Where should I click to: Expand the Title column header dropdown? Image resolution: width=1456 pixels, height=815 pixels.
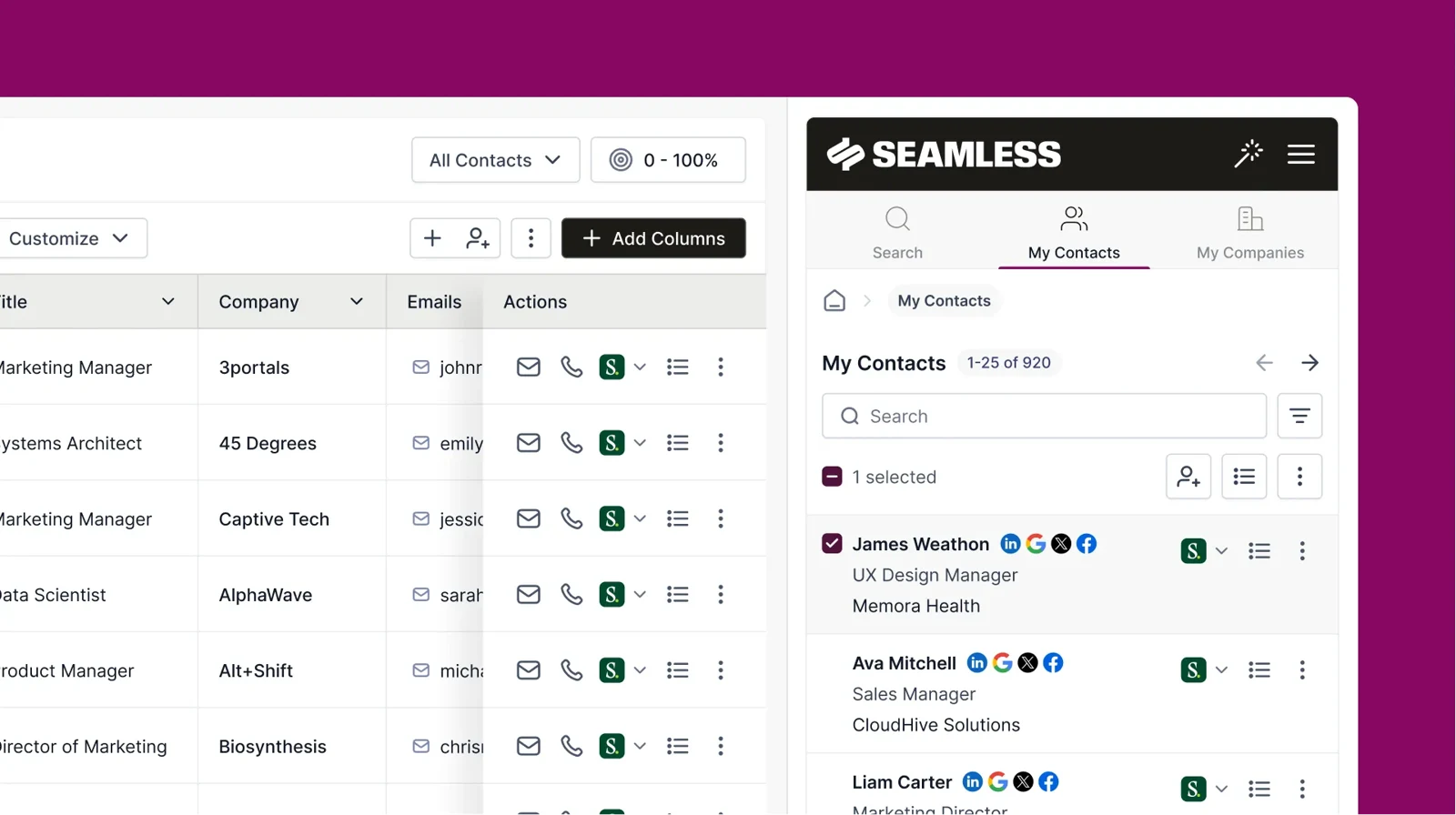[x=168, y=302]
